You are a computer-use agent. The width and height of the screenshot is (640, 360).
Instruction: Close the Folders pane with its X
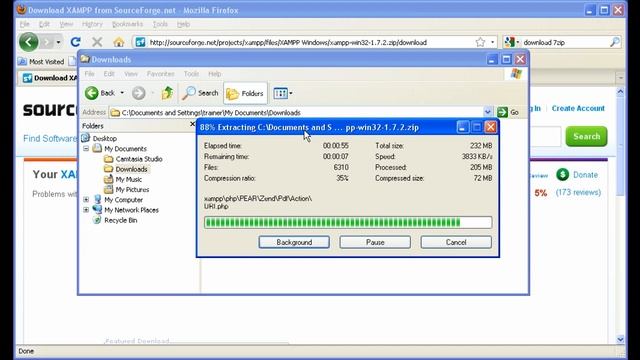[x=193, y=124]
